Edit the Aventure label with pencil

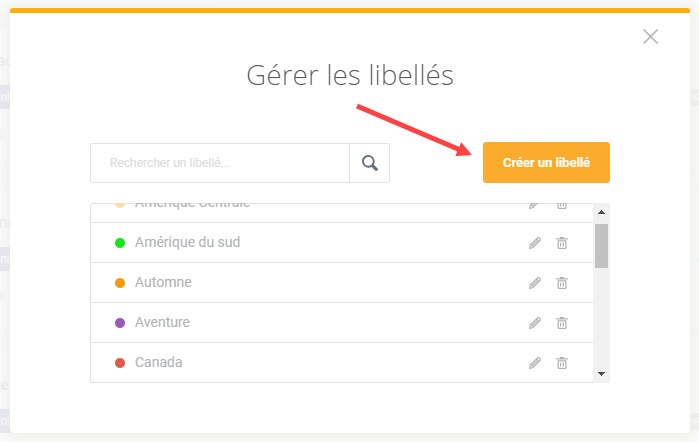pyautogui.click(x=535, y=323)
